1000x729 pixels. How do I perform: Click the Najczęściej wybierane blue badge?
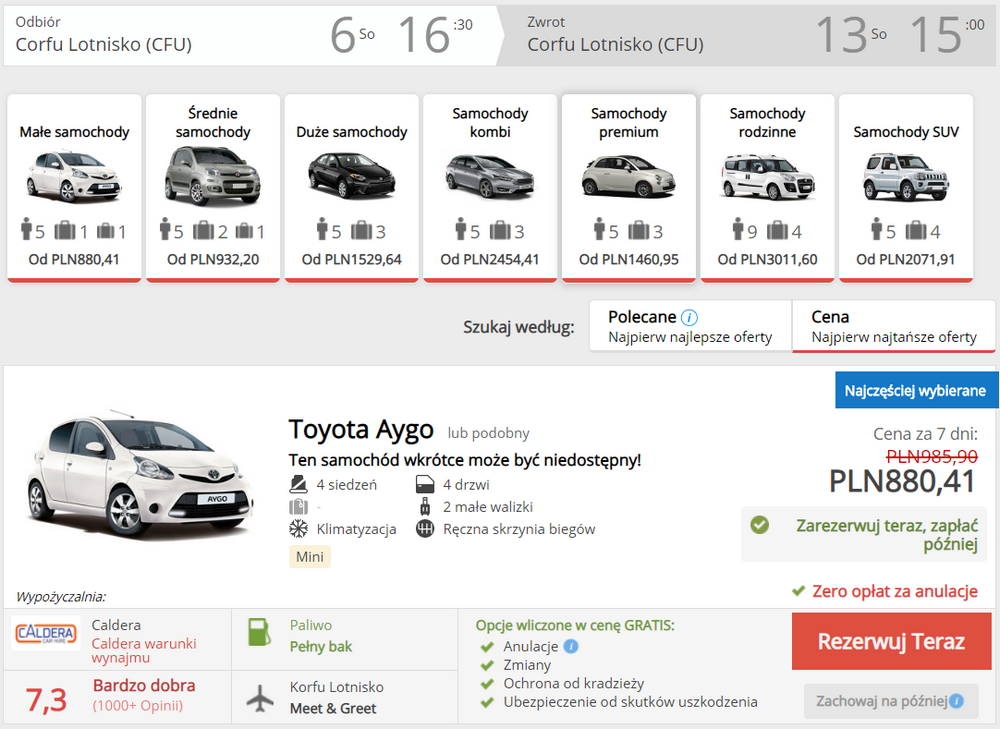click(x=916, y=390)
